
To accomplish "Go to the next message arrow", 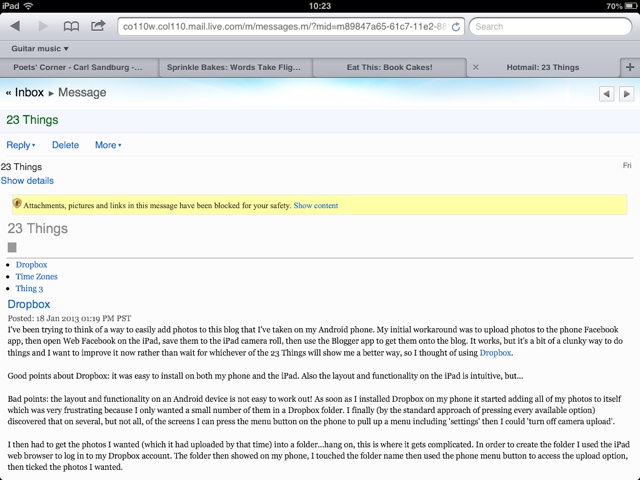I will (x=627, y=94).
